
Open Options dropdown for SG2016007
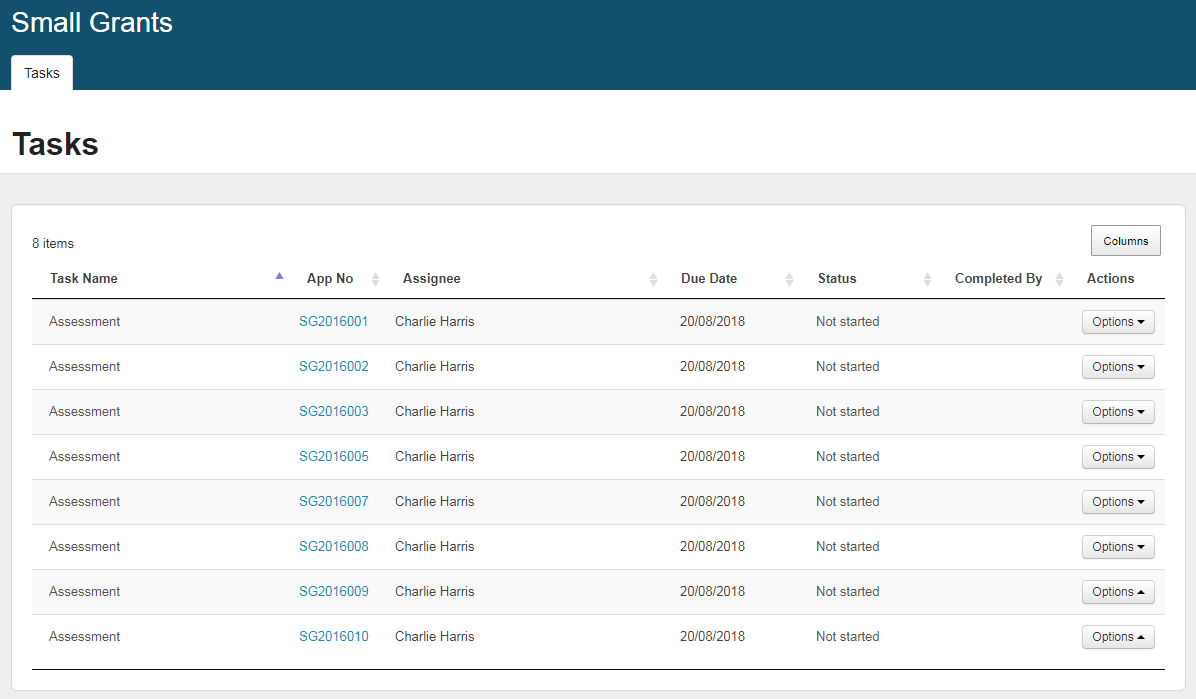click(x=1118, y=502)
